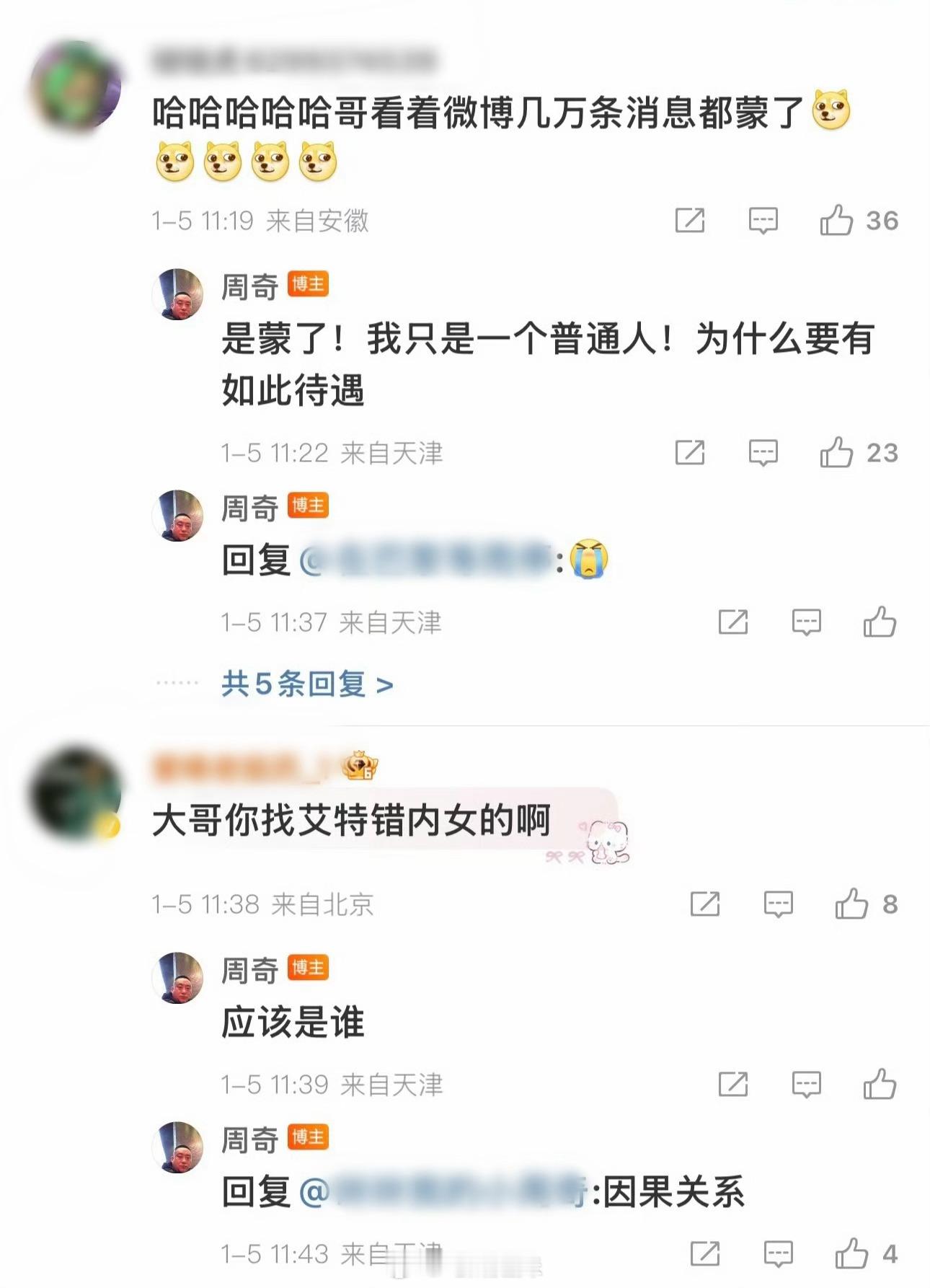Tap the green blurred commenter avatar
The image size is (930, 1288).
(x=75, y=87)
